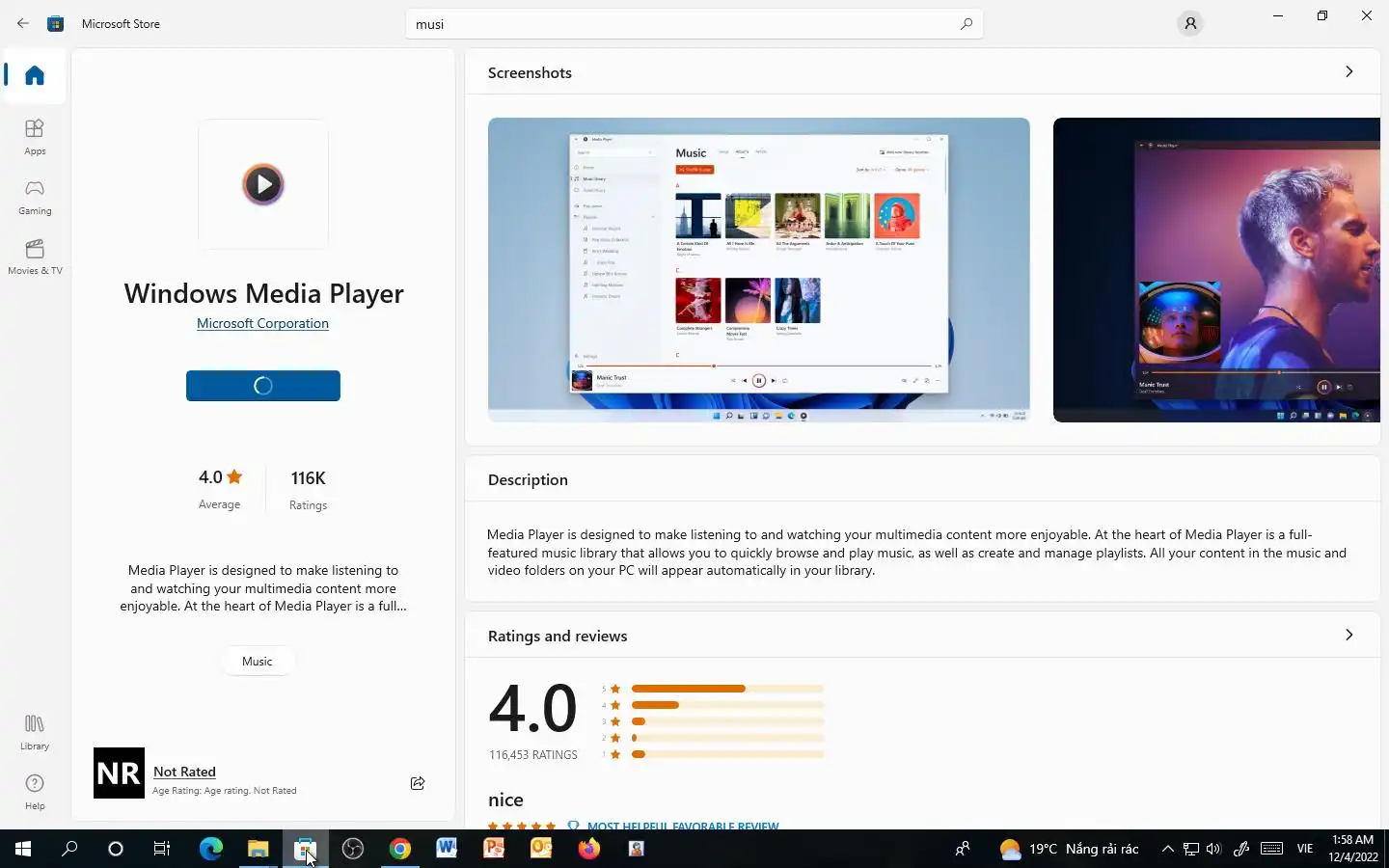Open the Not Rated link
Viewport: 1389px width, 868px height.
(184, 772)
